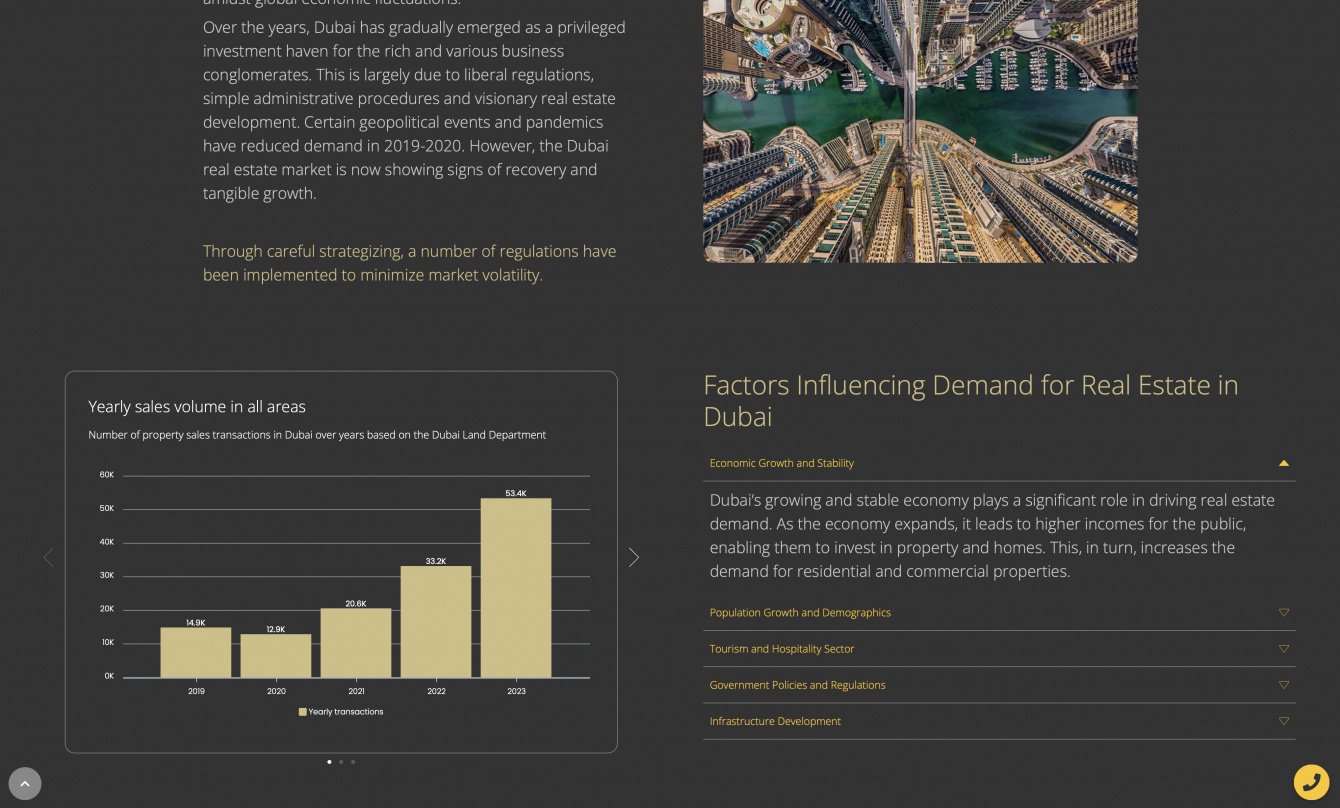Select the third carousel pagination dot

353,762
